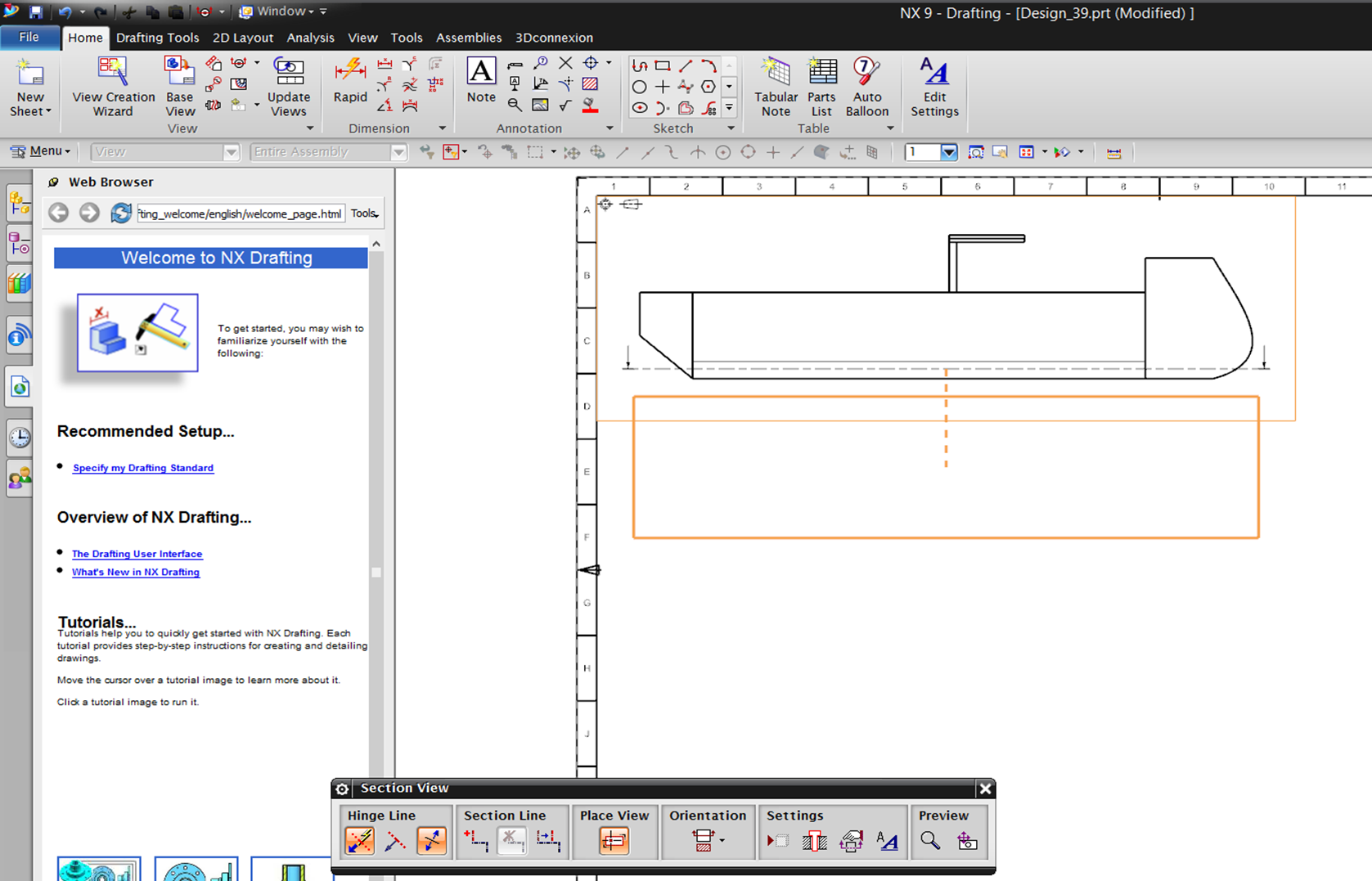
Task: Open the Part Navigator sidebar panel
Action: click(19, 244)
